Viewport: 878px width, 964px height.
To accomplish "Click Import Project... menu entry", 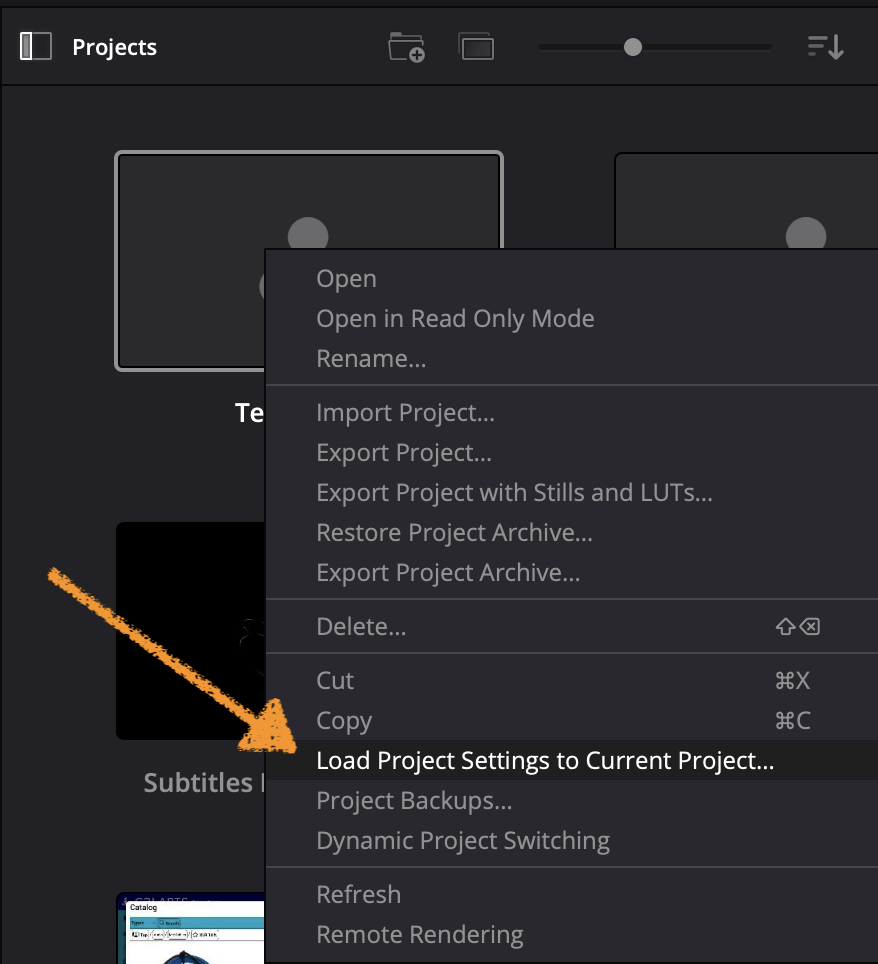I will click(405, 412).
